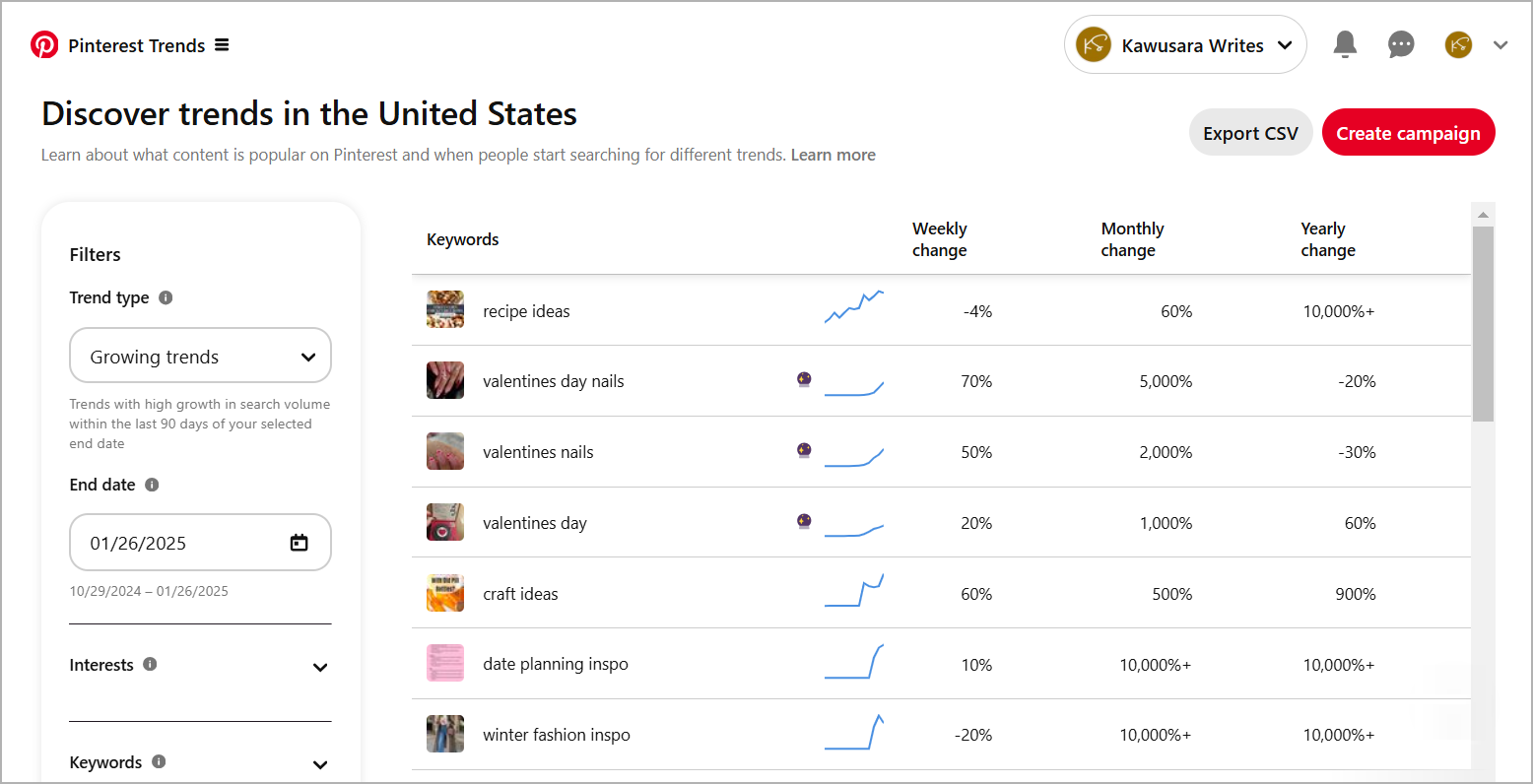Click the crystal ball icon beside valentines day nails
This screenshot has height=784, width=1533.
(805, 379)
